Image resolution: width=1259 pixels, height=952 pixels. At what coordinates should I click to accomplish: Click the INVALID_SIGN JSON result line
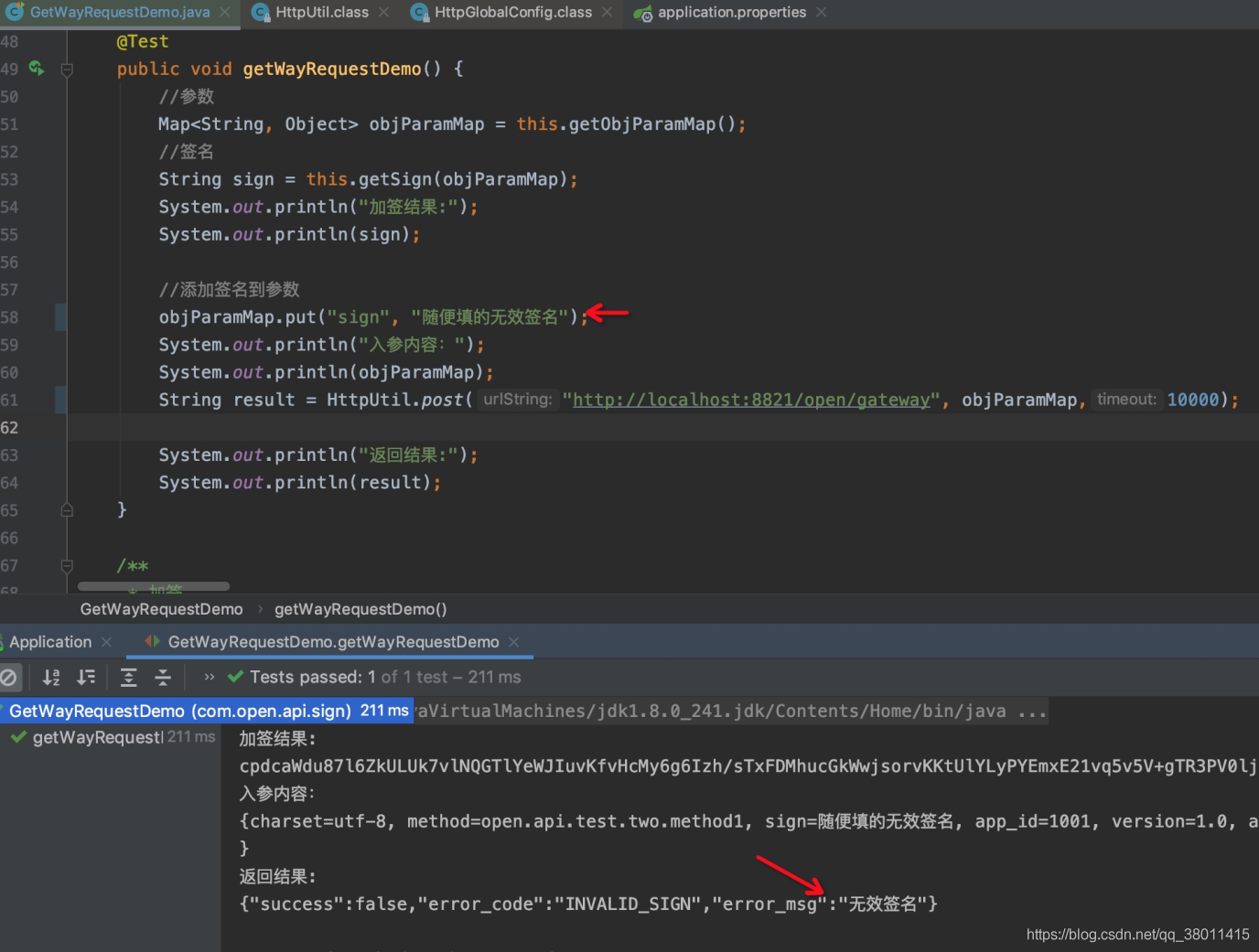pyautogui.click(x=588, y=904)
